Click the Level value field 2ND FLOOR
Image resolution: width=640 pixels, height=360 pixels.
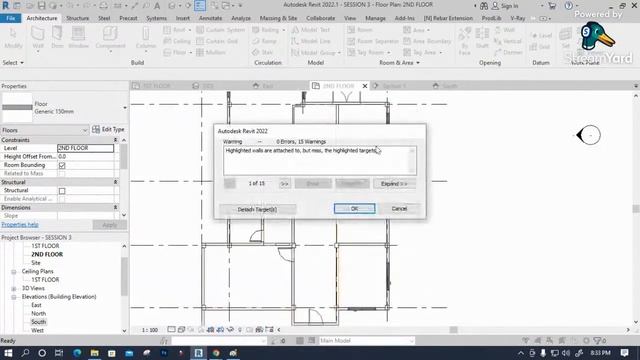[85, 148]
